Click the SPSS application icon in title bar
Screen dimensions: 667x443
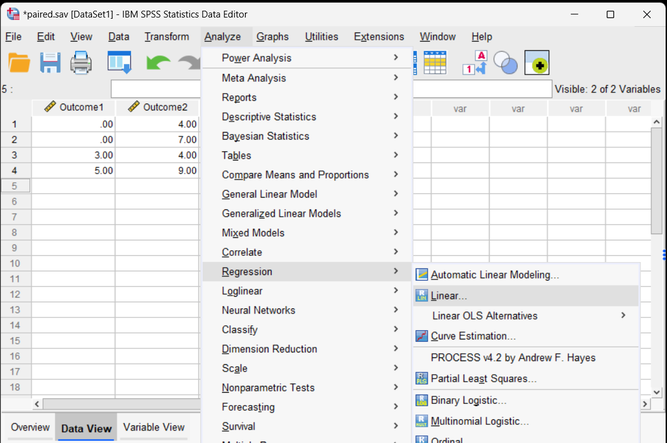click(13, 14)
